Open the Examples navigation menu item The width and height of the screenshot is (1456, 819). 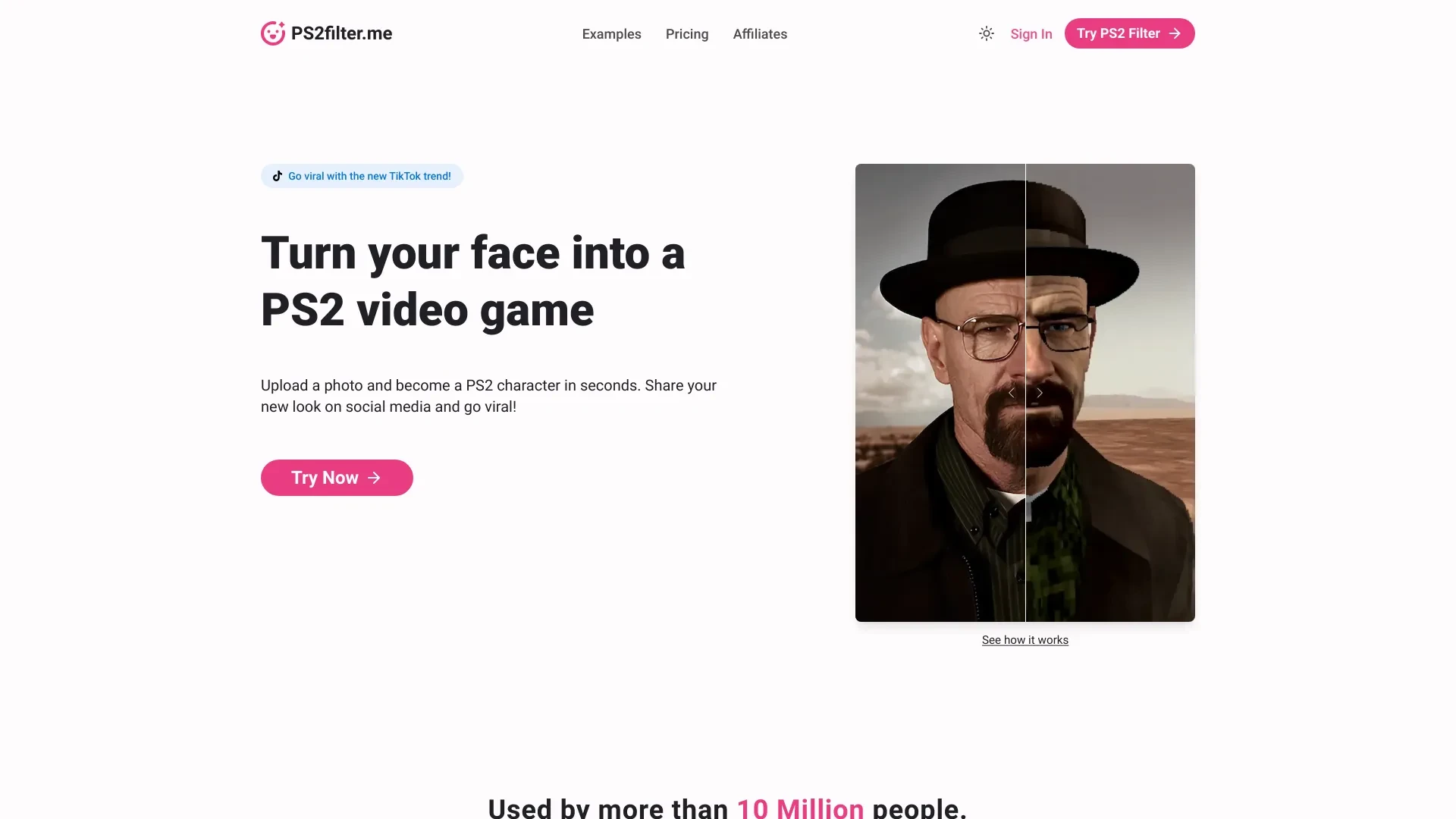611,34
